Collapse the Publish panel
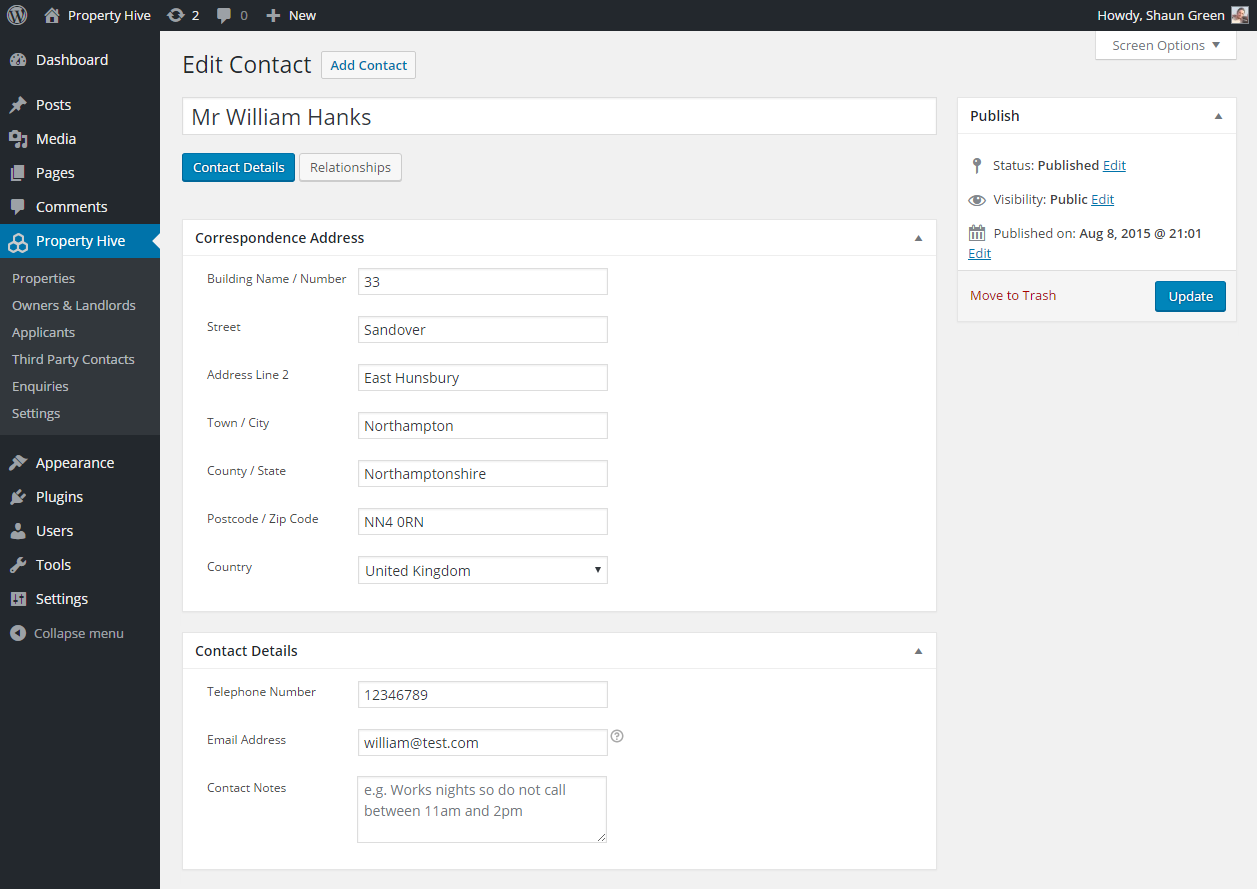1257x889 pixels. [1218, 116]
